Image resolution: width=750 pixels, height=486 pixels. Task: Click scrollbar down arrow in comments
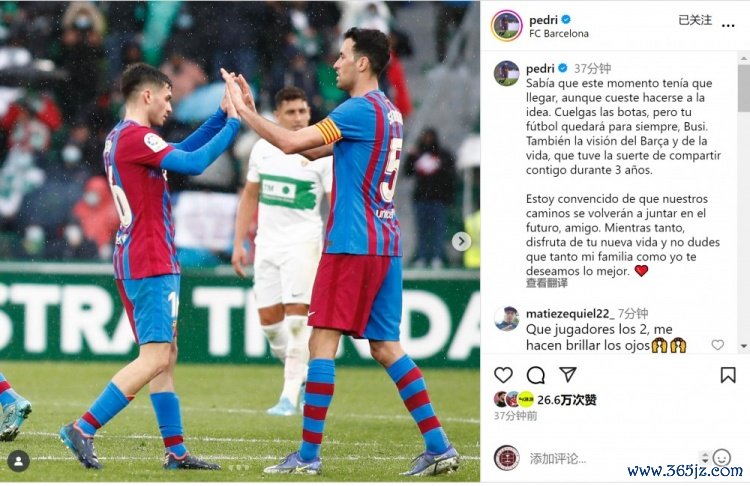pyautogui.click(x=743, y=346)
